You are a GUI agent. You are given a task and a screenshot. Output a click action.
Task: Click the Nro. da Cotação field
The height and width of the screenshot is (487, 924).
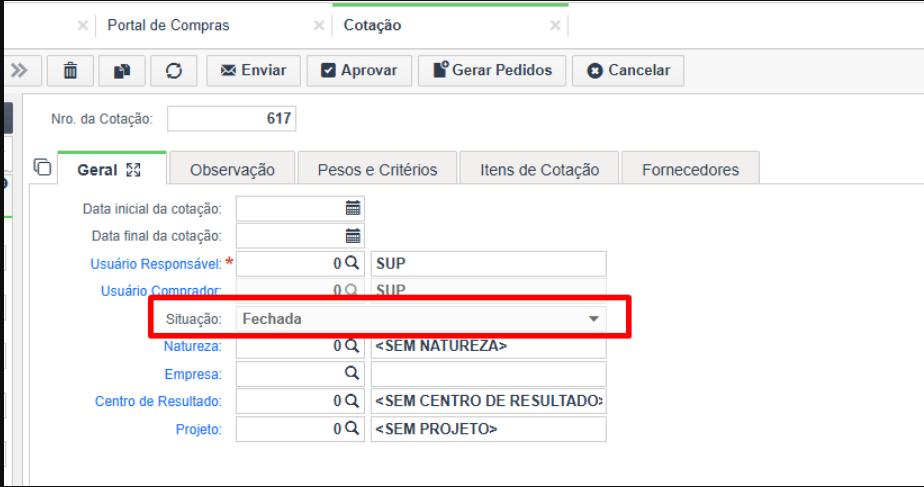[x=232, y=119]
